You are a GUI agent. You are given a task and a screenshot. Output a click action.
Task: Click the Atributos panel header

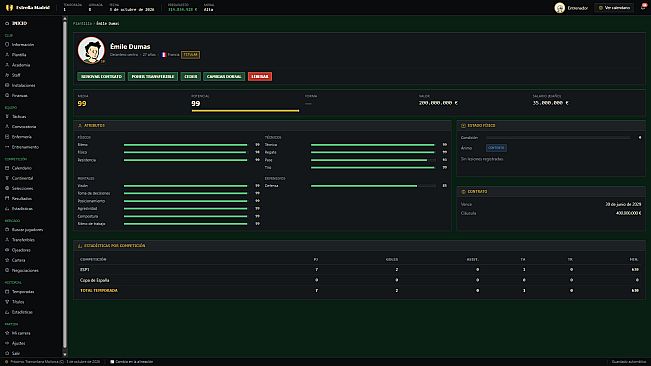point(262,125)
